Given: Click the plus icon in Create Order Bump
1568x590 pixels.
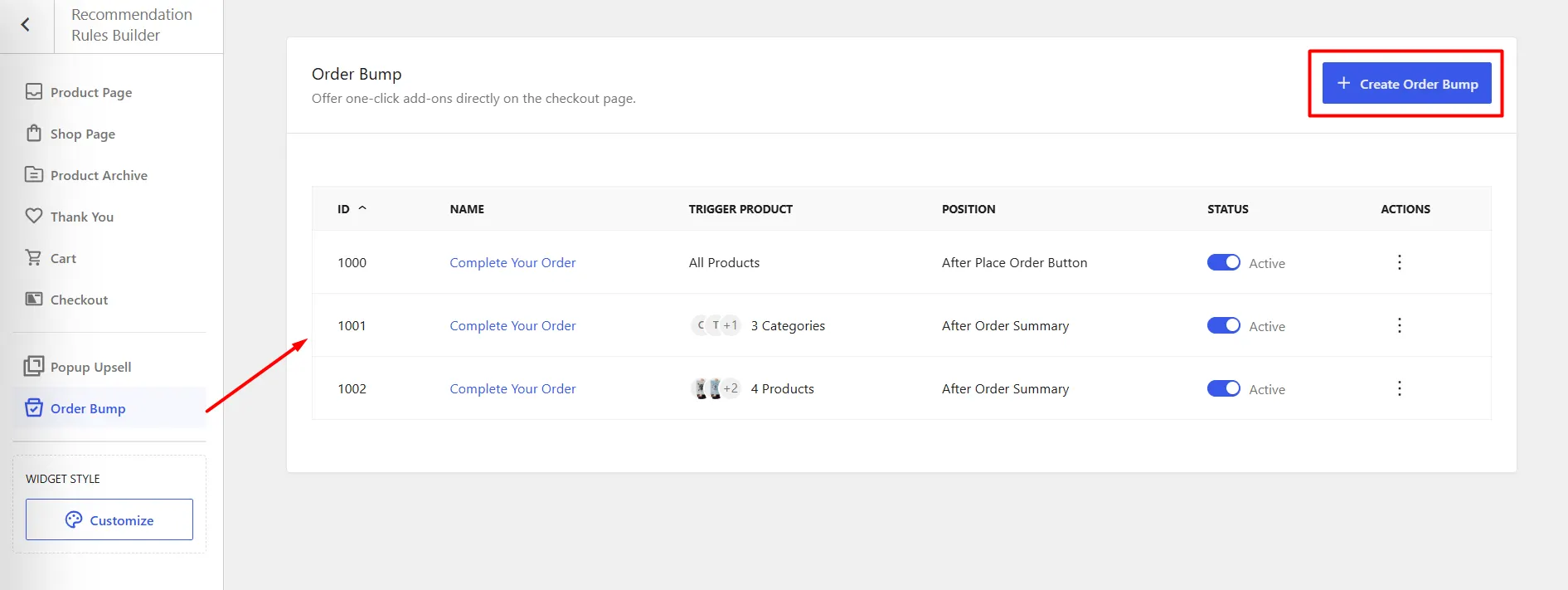Looking at the screenshot, I should coord(1344,83).
